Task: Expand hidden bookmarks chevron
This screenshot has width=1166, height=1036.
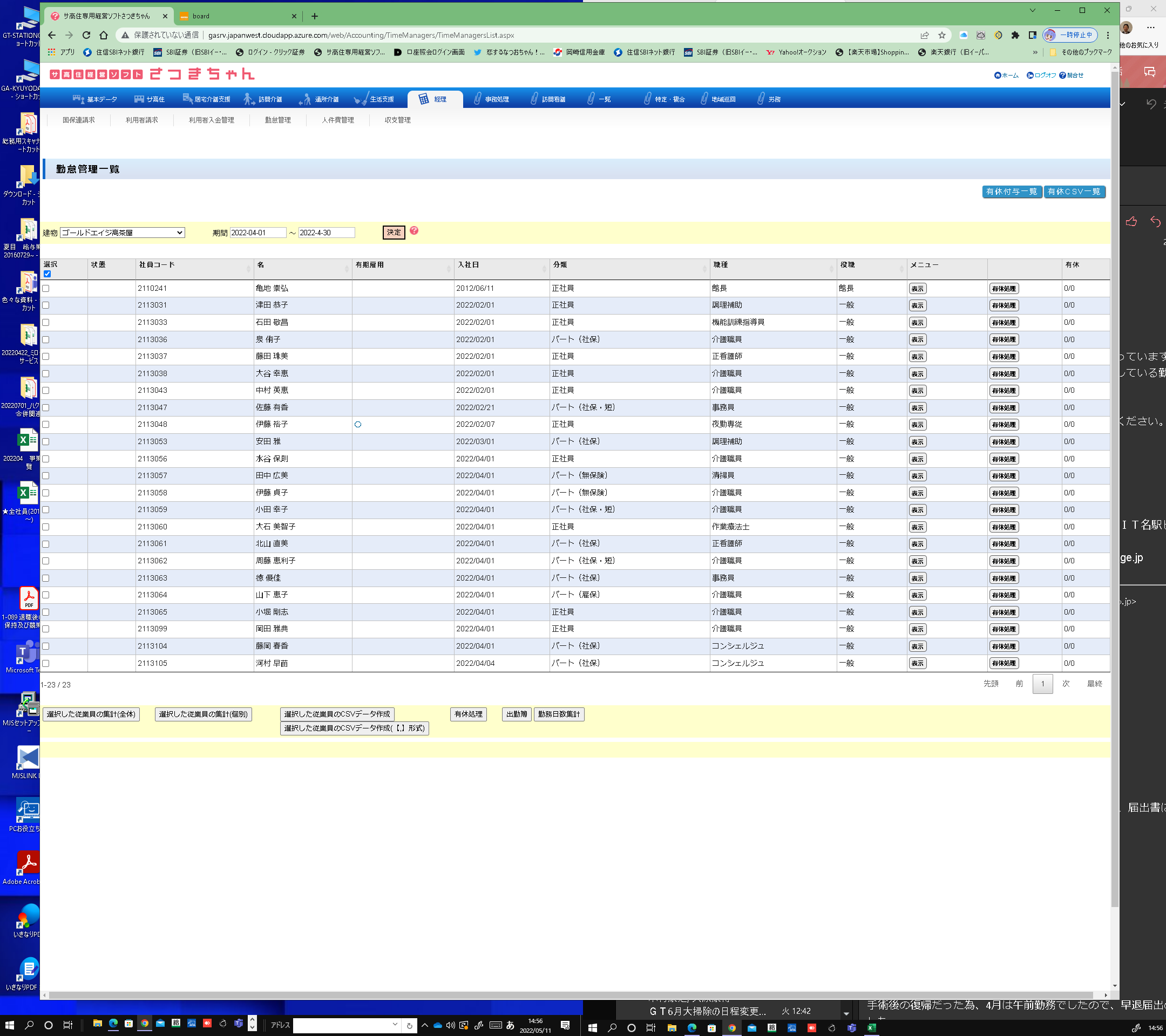Action: tap(1035, 52)
